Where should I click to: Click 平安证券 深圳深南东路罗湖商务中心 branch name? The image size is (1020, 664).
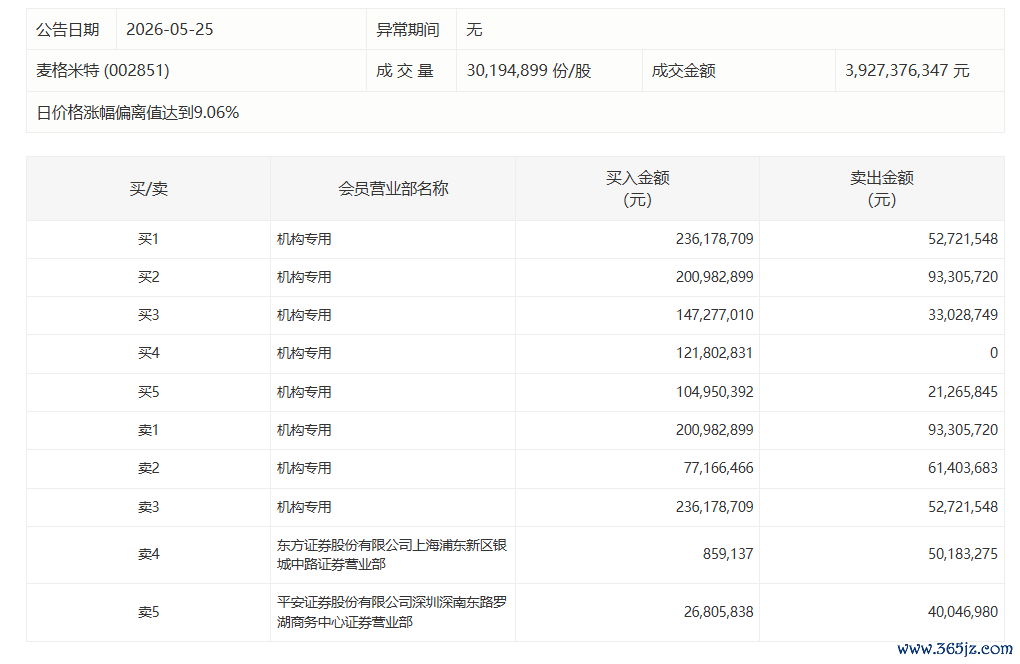392,612
